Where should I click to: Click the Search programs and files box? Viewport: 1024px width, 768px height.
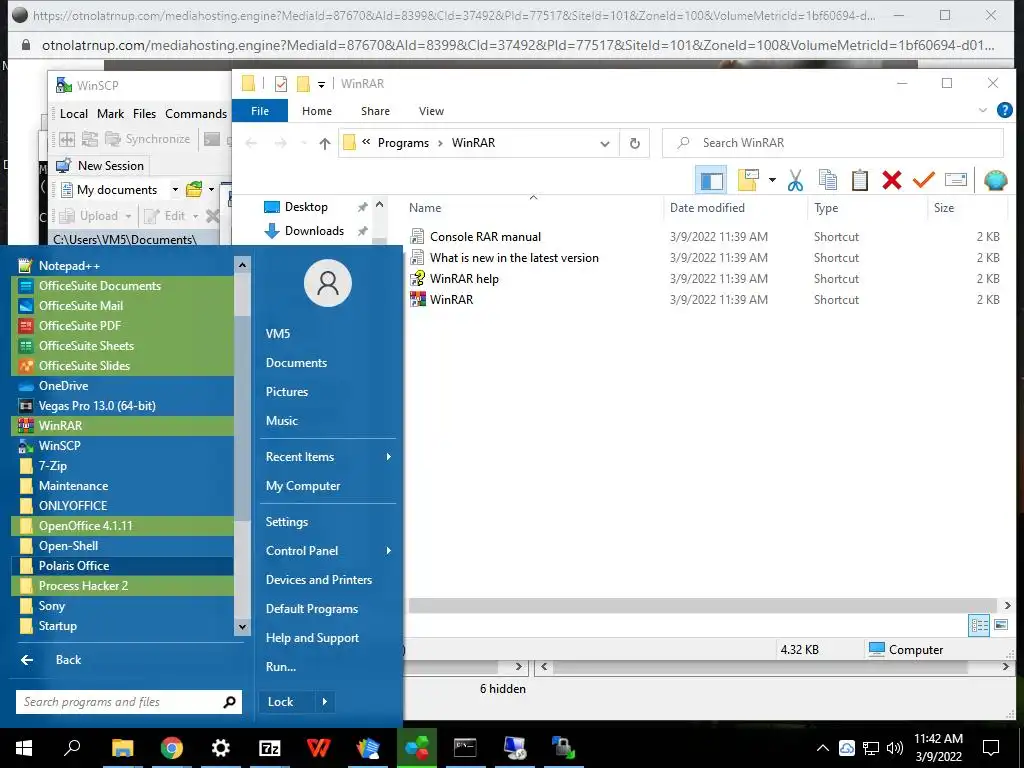(x=129, y=702)
